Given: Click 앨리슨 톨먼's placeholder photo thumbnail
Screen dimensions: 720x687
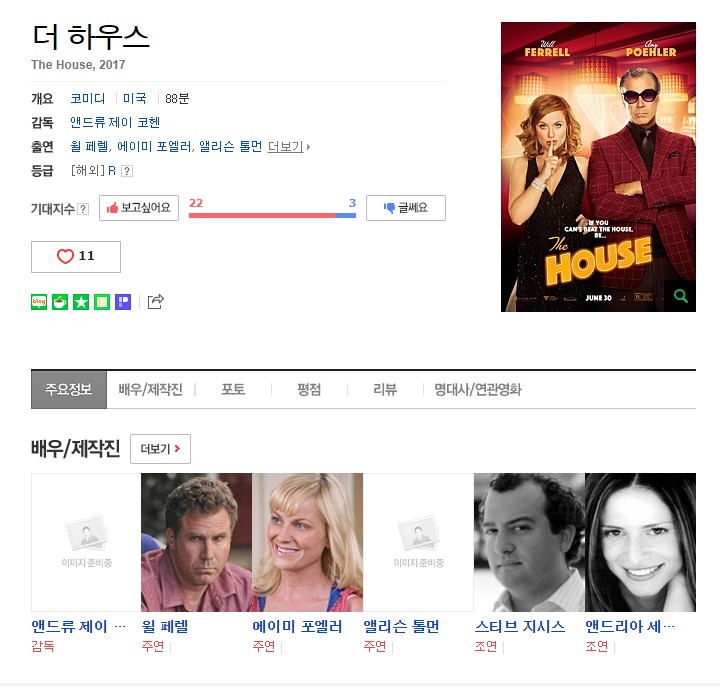Looking at the screenshot, I should click(418, 542).
